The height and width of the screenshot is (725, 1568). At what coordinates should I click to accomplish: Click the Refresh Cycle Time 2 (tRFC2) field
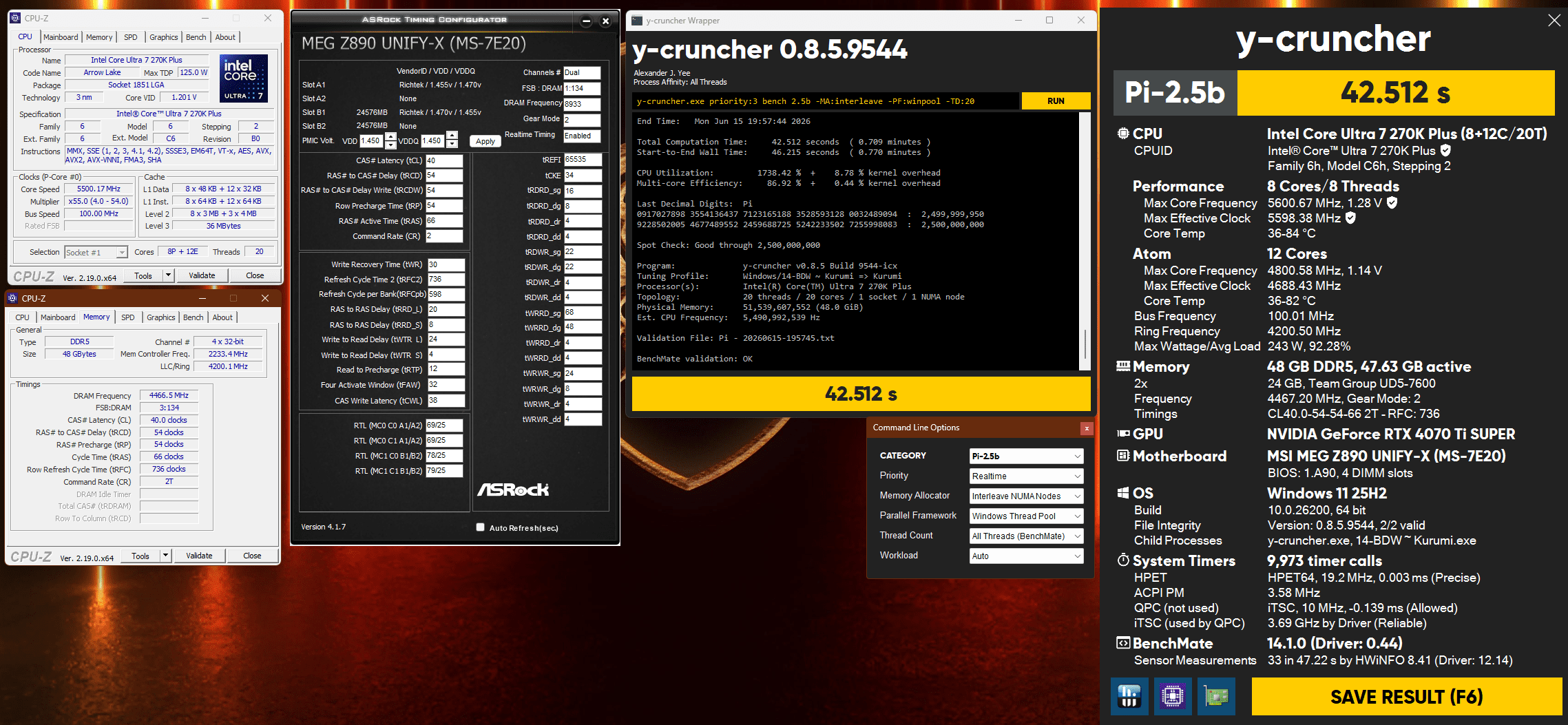(x=446, y=280)
